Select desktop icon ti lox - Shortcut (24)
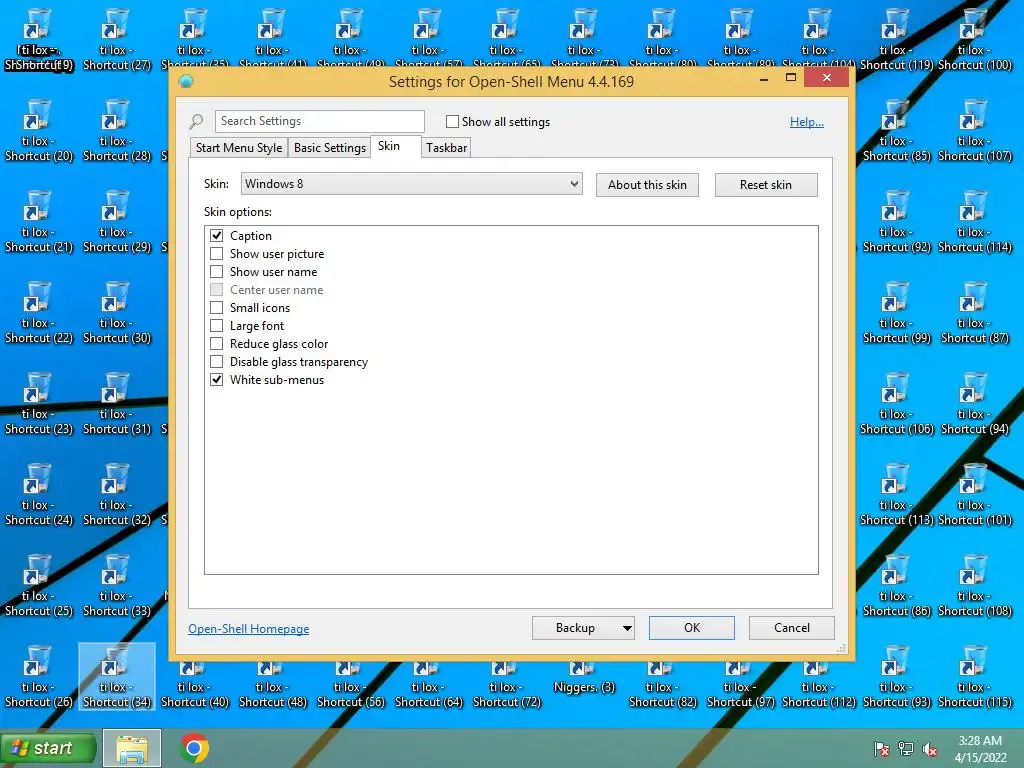The height and width of the screenshot is (768, 1024). pyautogui.click(x=39, y=494)
